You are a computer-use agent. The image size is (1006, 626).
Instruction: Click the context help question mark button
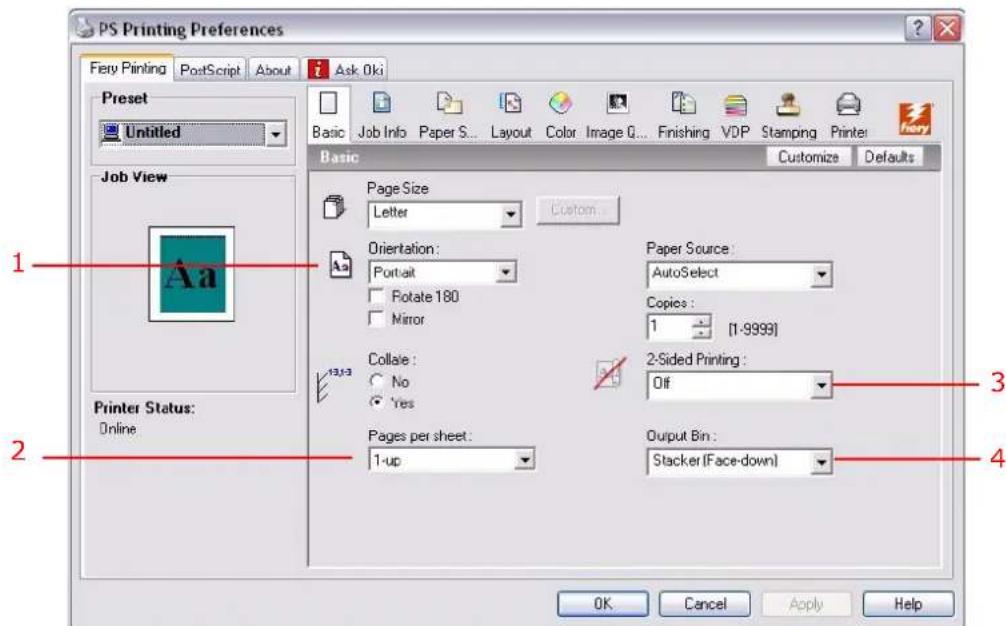917,28
